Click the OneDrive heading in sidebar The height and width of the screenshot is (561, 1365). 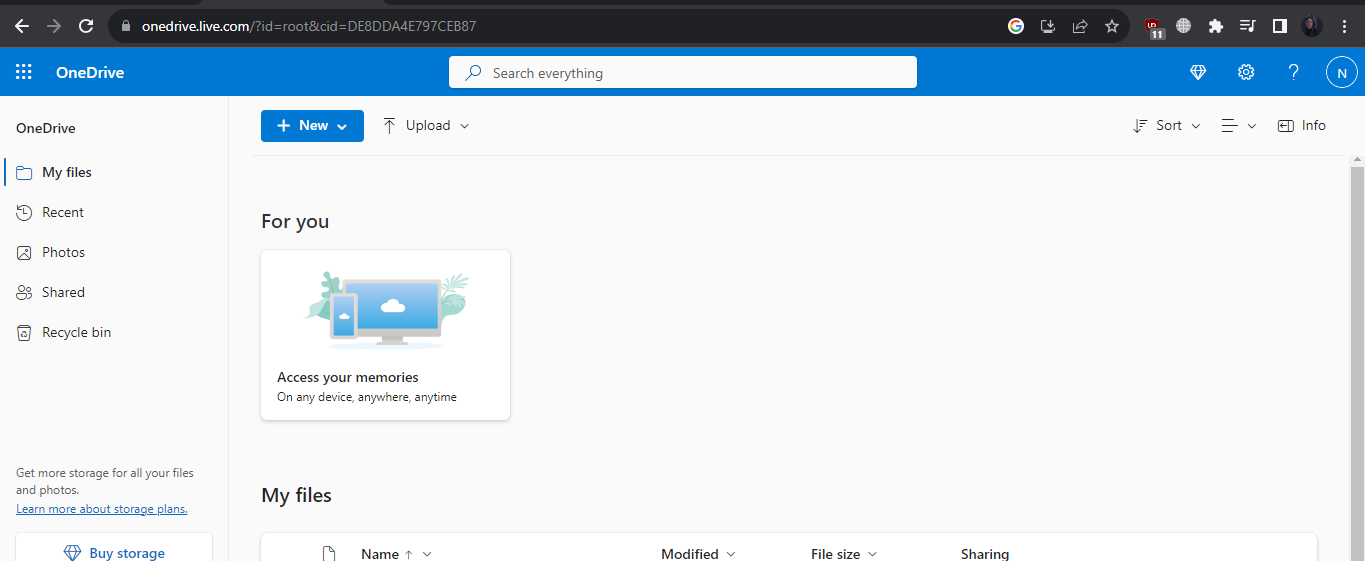(46, 128)
